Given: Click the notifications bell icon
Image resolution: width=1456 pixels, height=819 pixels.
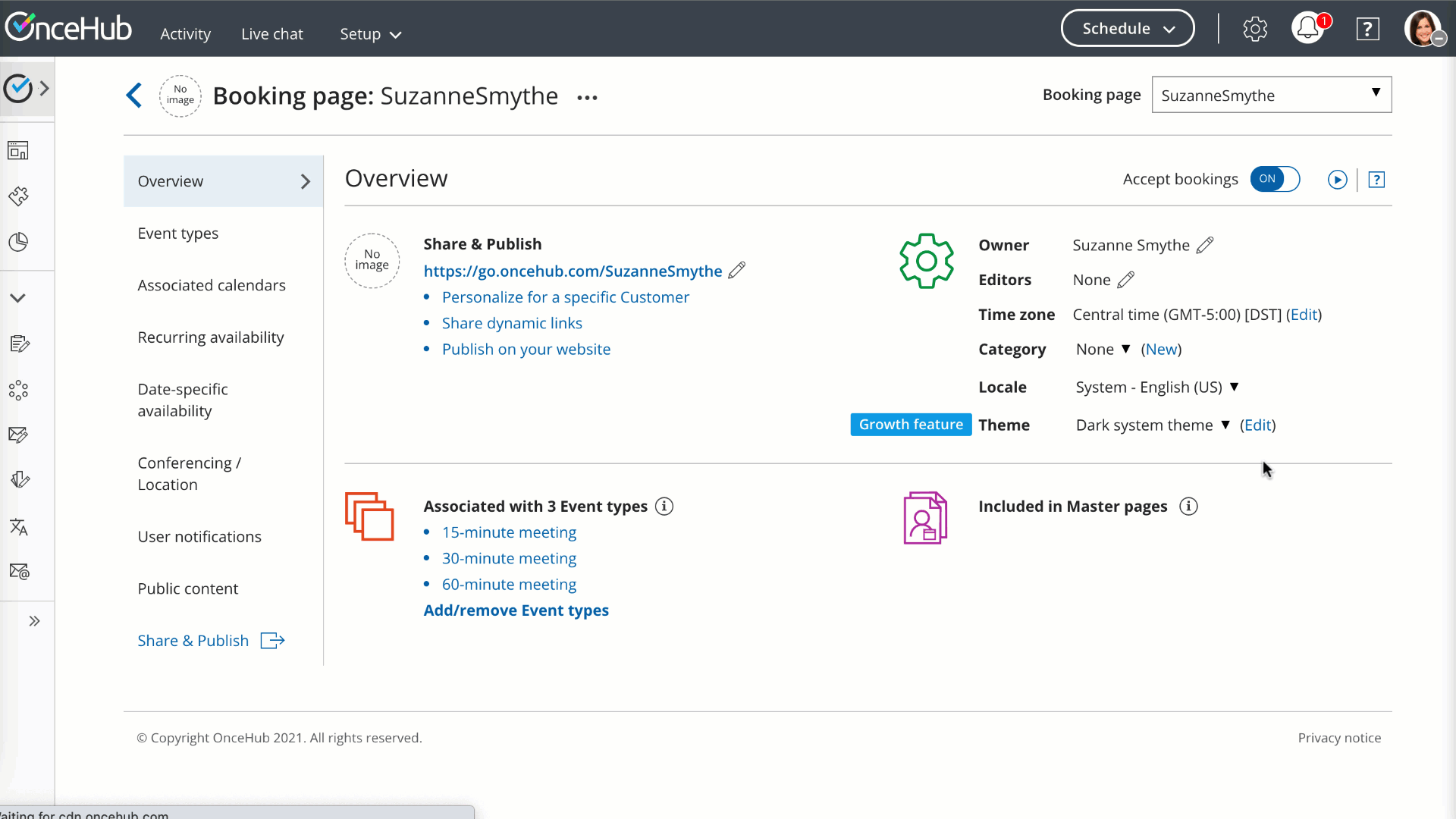Looking at the screenshot, I should click(1307, 29).
